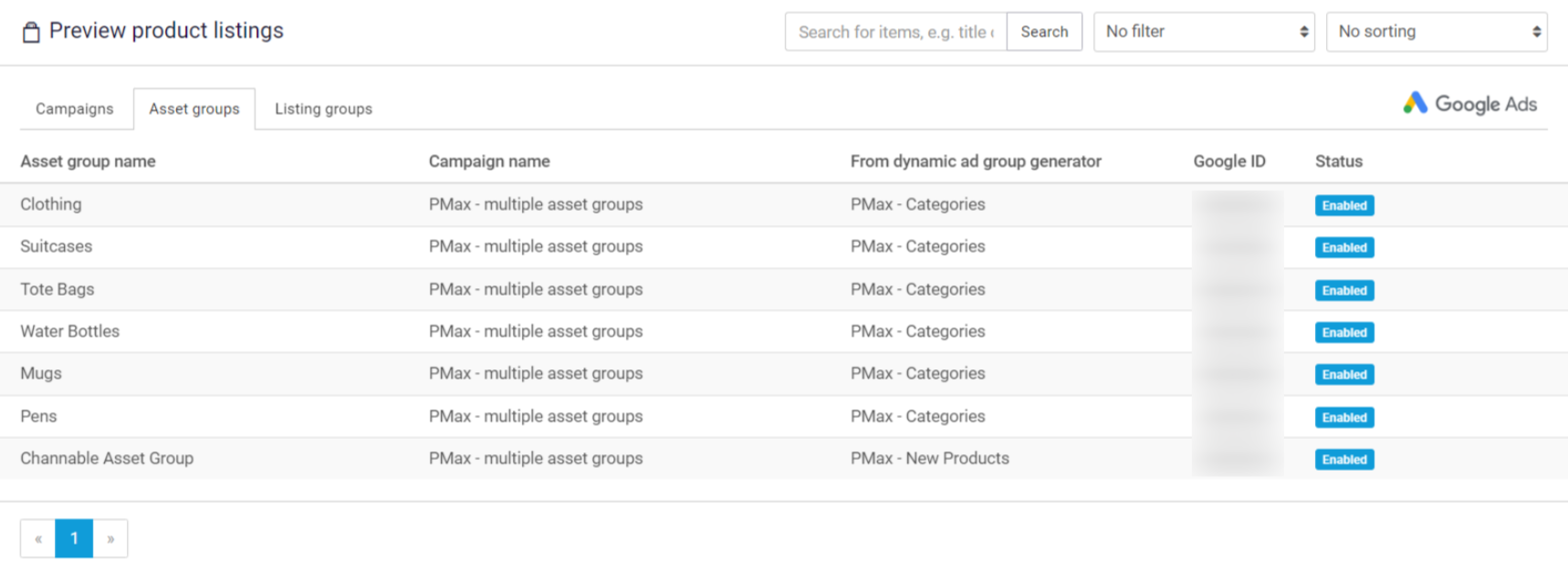Select the Asset groups tab

(194, 109)
